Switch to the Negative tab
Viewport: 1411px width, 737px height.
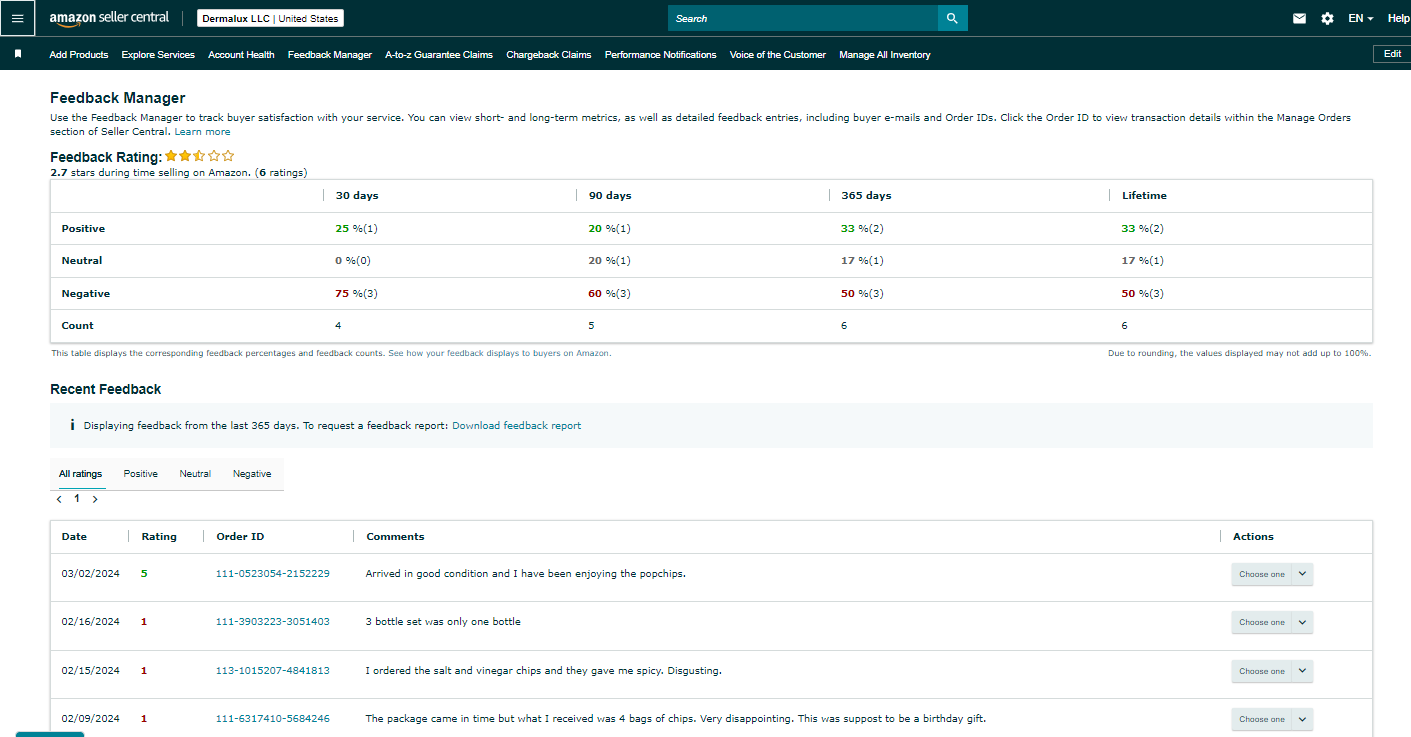252,474
